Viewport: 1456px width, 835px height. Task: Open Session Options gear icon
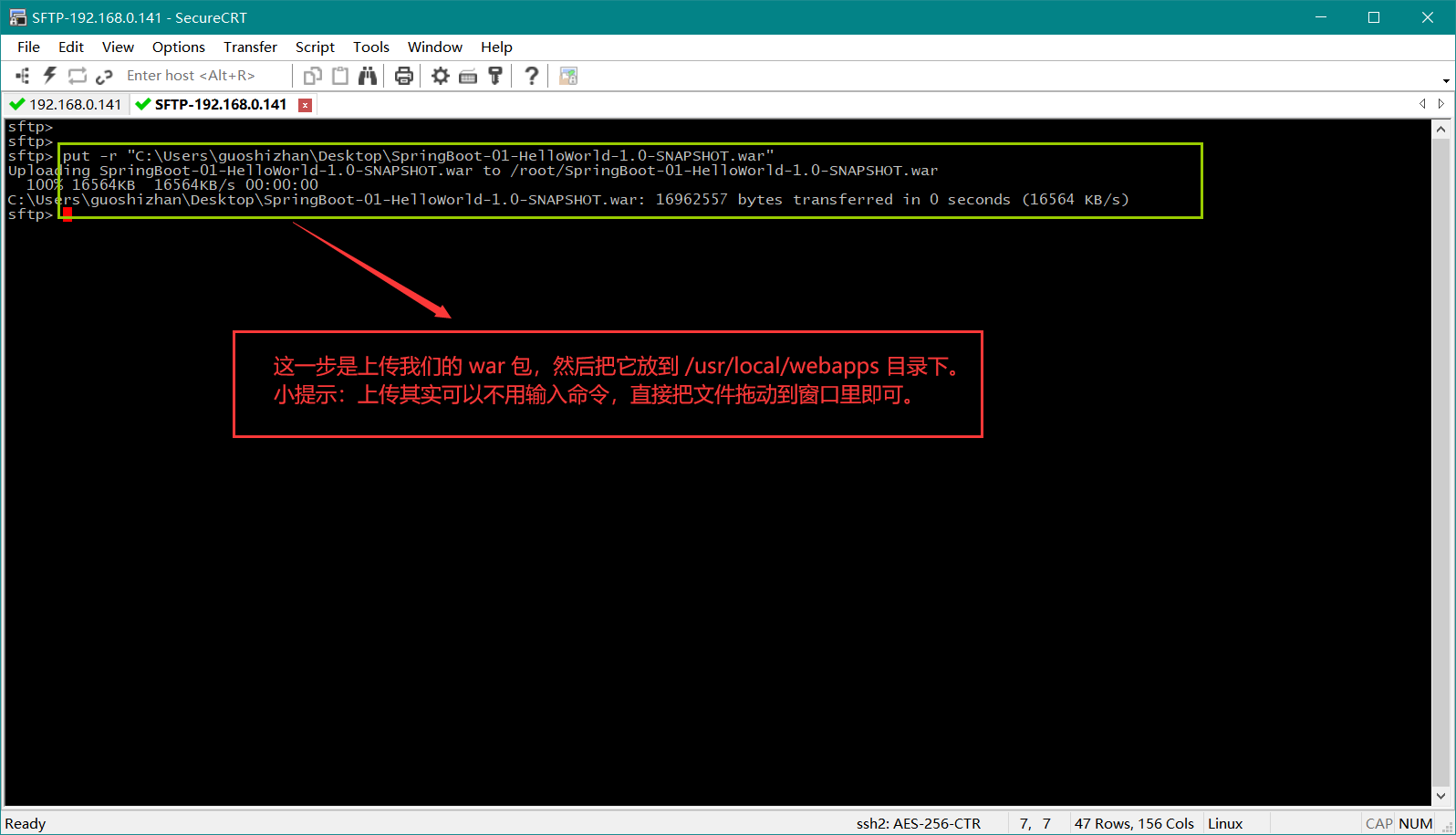[441, 76]
